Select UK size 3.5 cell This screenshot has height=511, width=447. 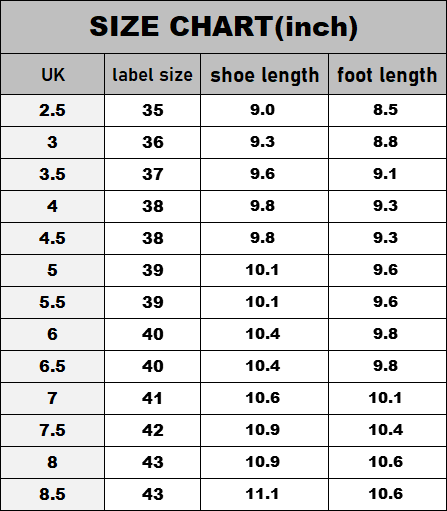[x=53, y=174]
